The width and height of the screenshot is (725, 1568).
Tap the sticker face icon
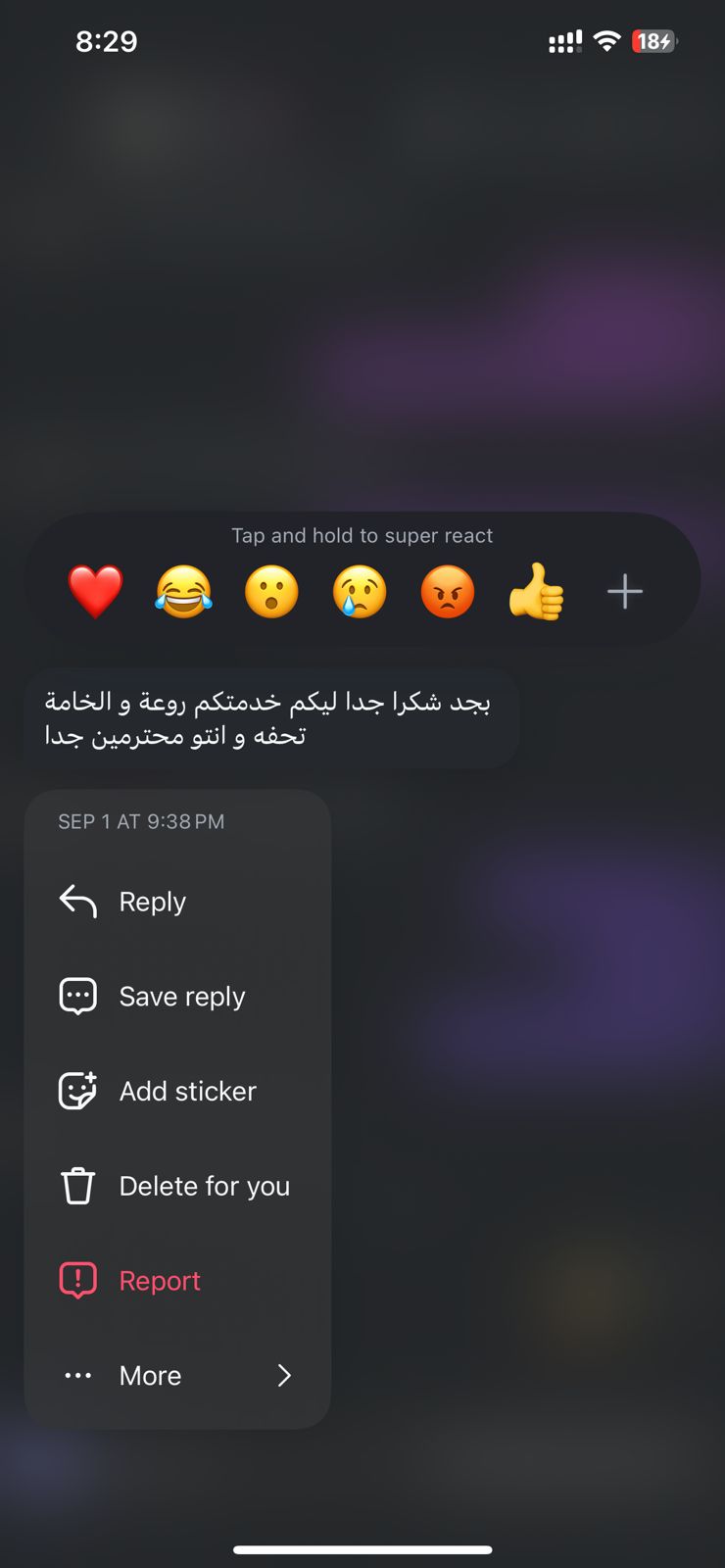(78, 1091)
